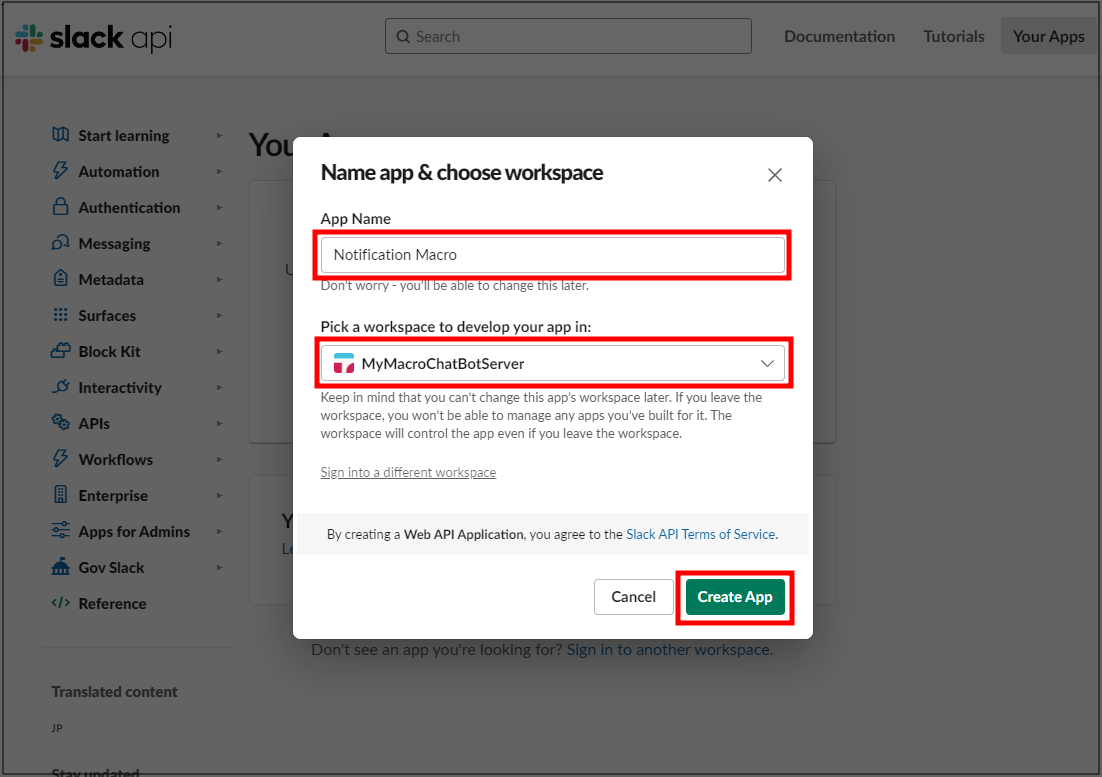Open Gov Slack sidebar item
The height and width of the screenshot is (777, 1102).
111,568
